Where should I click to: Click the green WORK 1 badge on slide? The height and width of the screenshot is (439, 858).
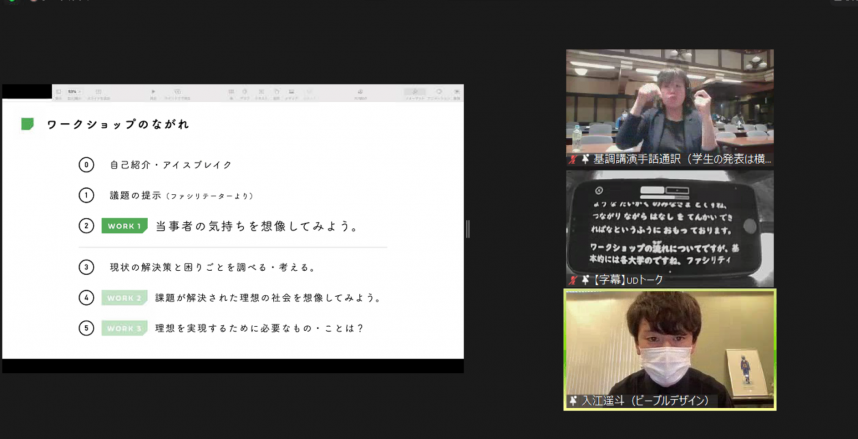(x=124, y=226)
